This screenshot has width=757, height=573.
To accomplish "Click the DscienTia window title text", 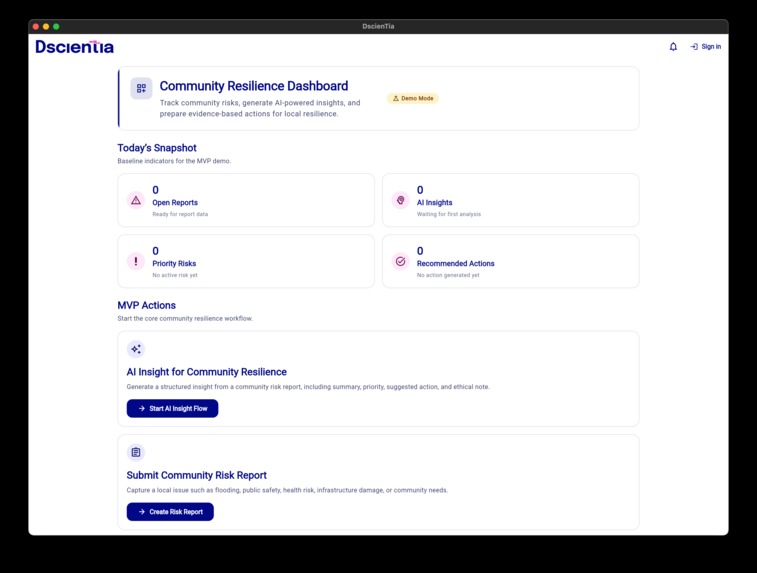I will (x=378, y=27).
